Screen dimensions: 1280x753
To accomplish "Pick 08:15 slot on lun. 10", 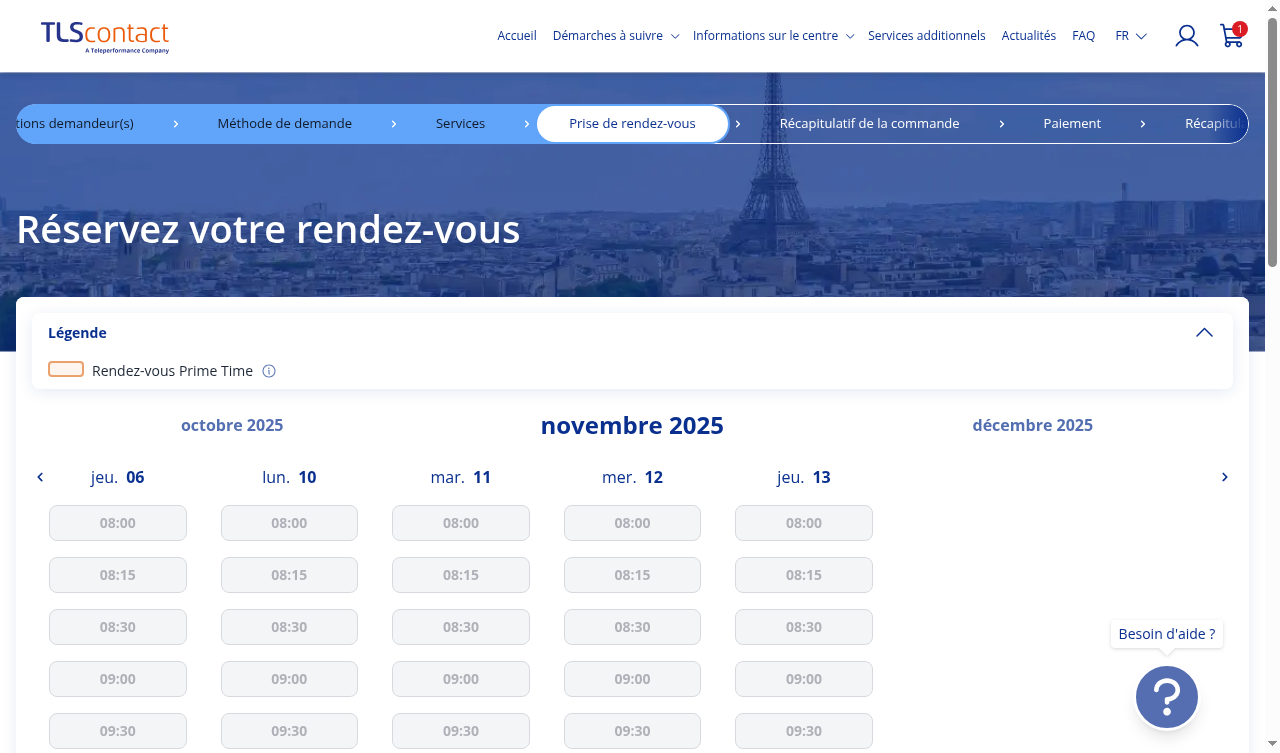I will (x=289, y=575).
